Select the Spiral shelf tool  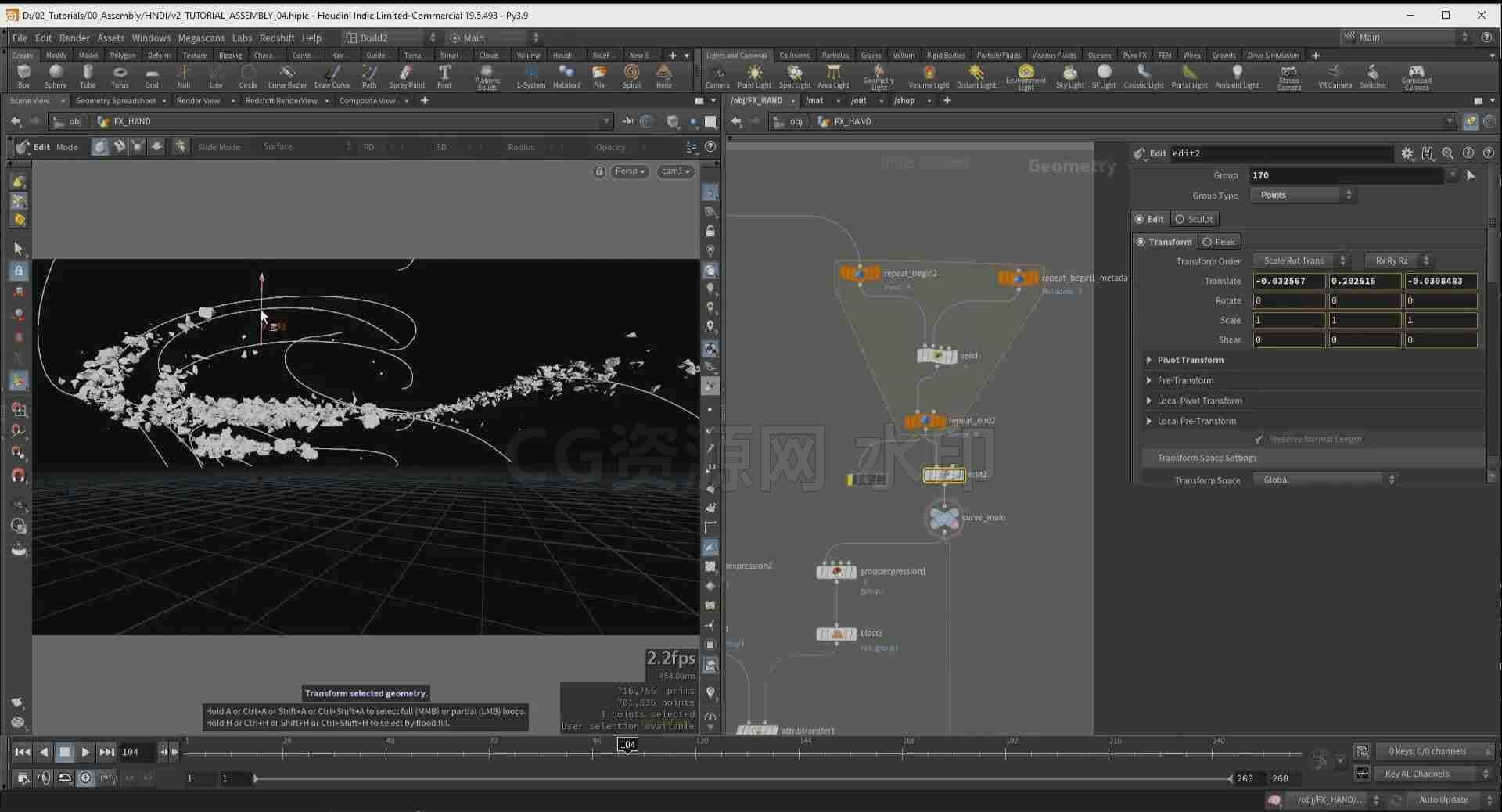point(631,76)
